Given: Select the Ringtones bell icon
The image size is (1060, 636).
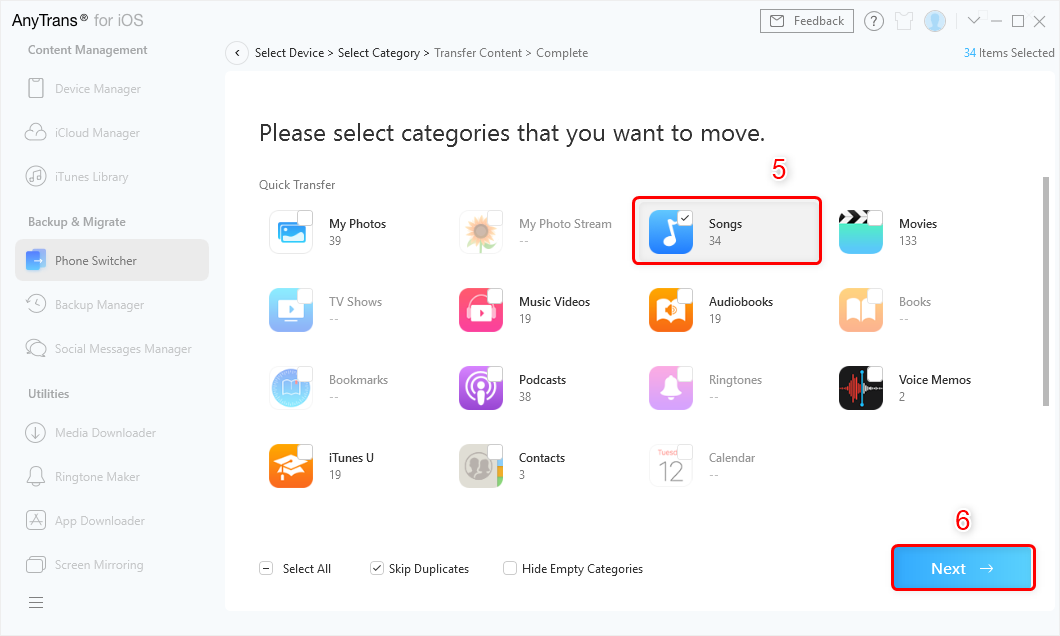Looking at the screenshot, I should click(671, 387).
